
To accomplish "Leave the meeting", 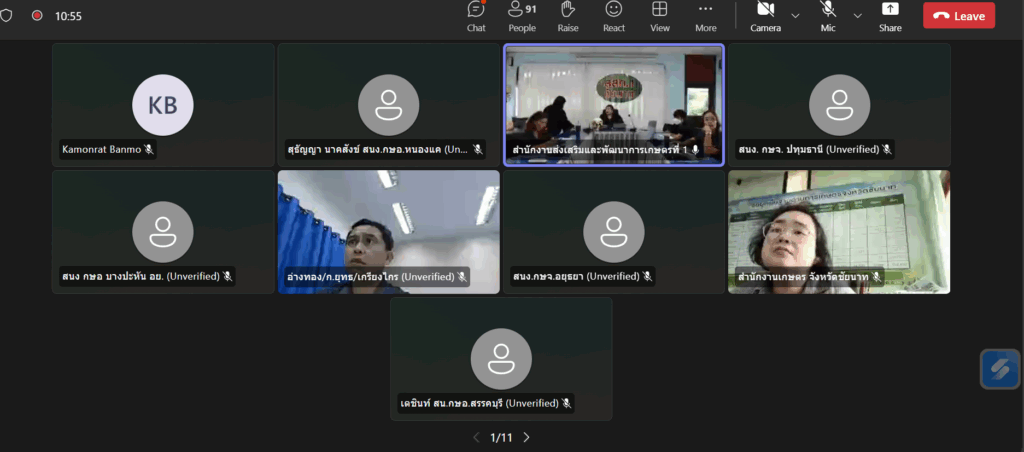I will pyautogui.click(x=958, y=15).
